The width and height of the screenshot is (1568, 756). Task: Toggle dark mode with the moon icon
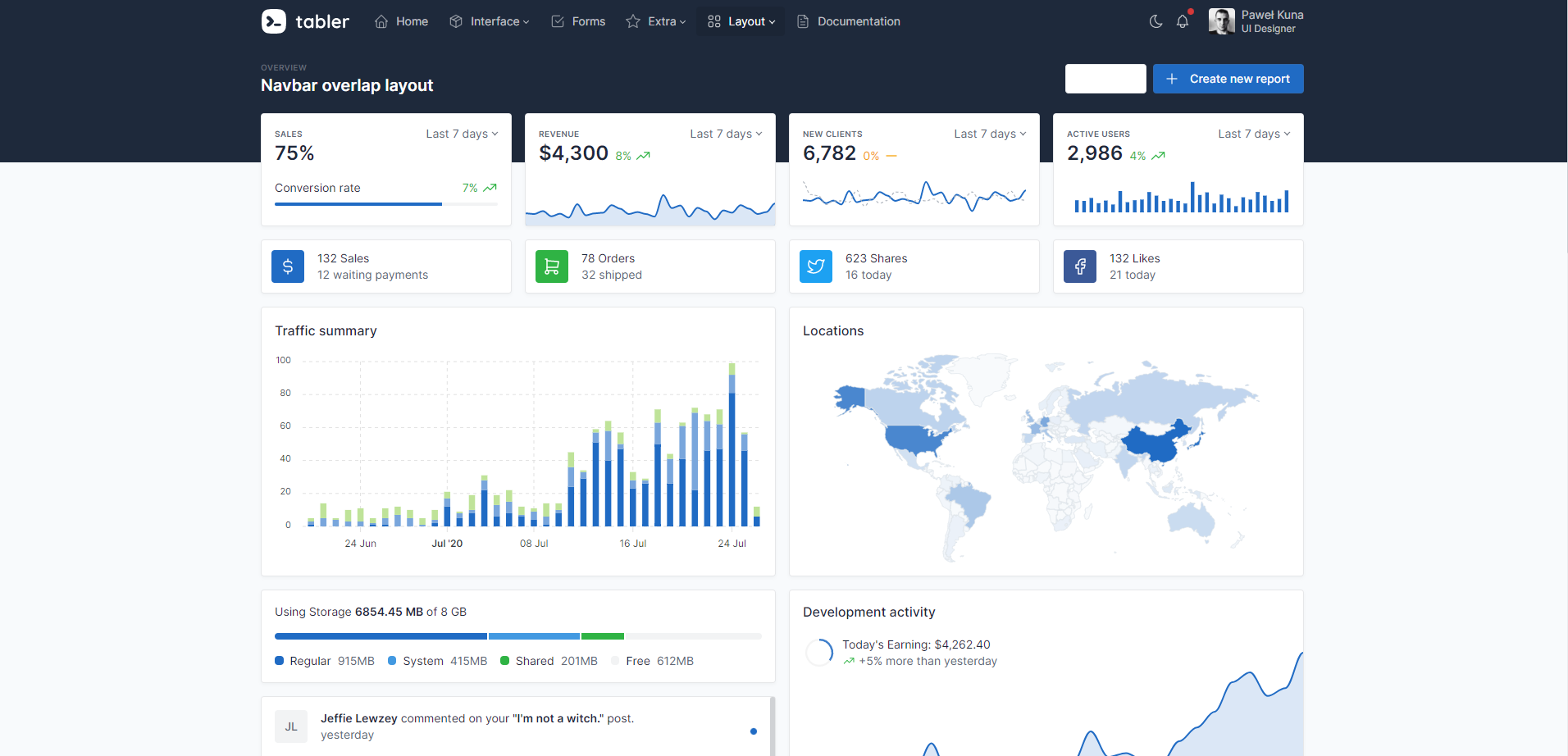(x=1155, y=21)
